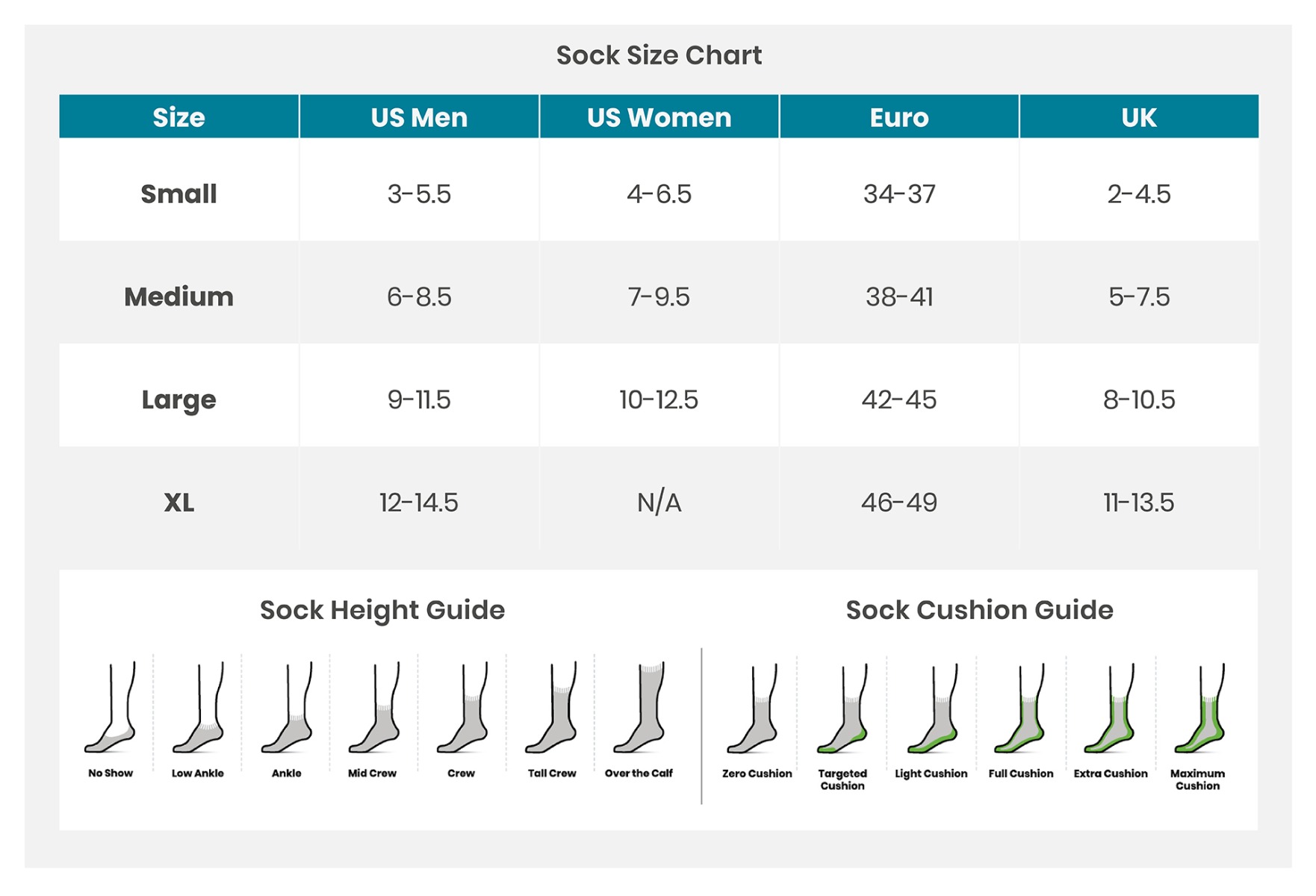This screenshot has height=896, width=1316.
Task: Click the Medium size row label
Action: (179, 296)
